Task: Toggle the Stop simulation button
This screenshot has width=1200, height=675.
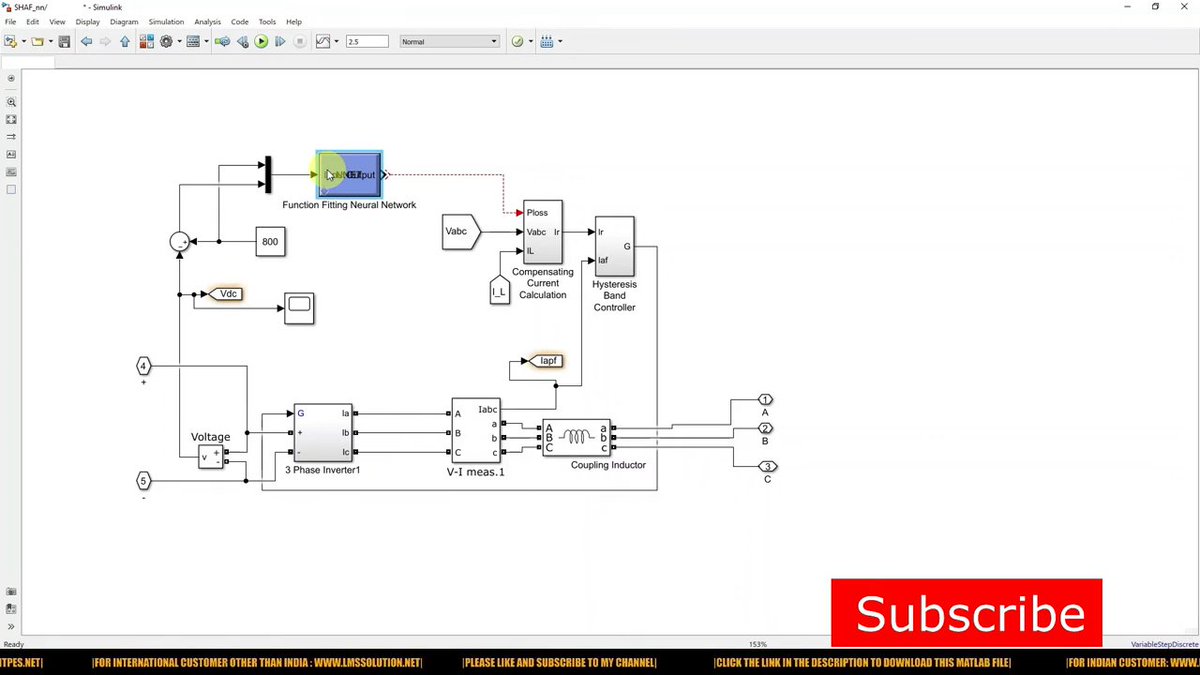Action: 300,41
